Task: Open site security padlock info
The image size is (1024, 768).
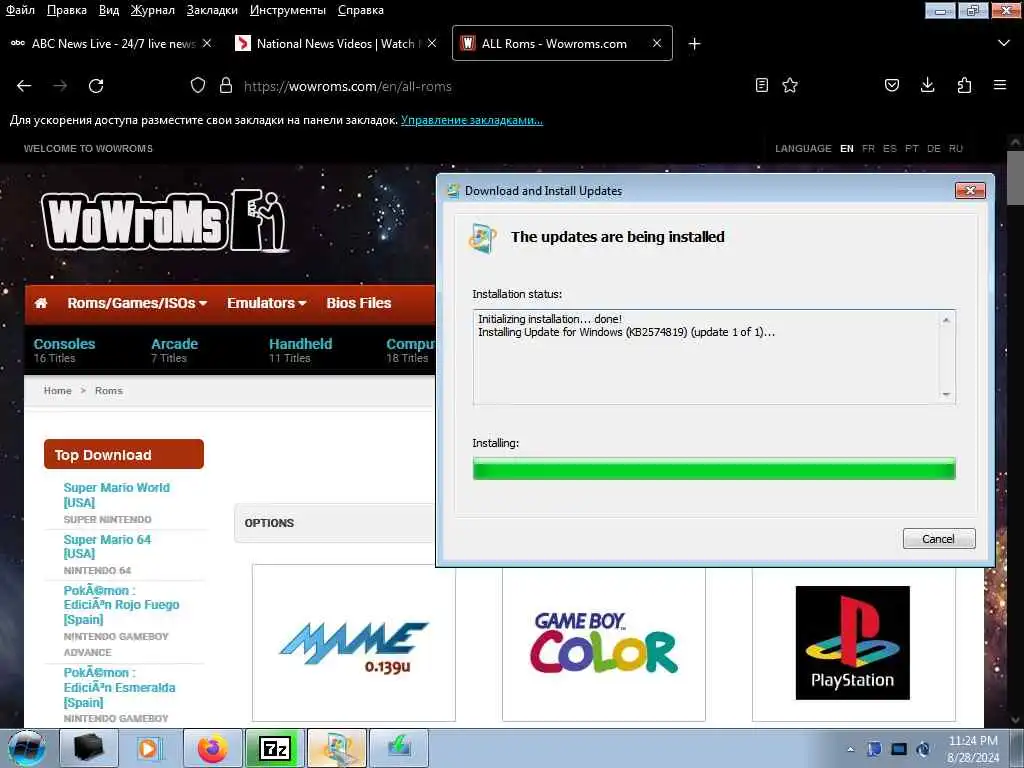Action: (x=226, y=86)
